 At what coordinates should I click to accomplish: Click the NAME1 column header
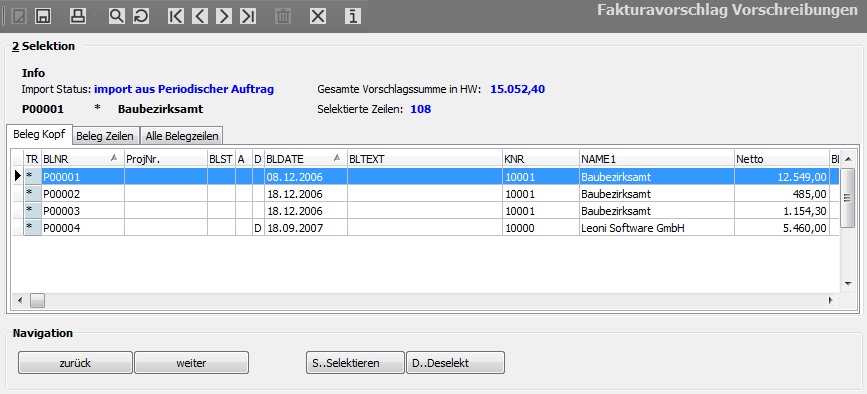point(657,159)
